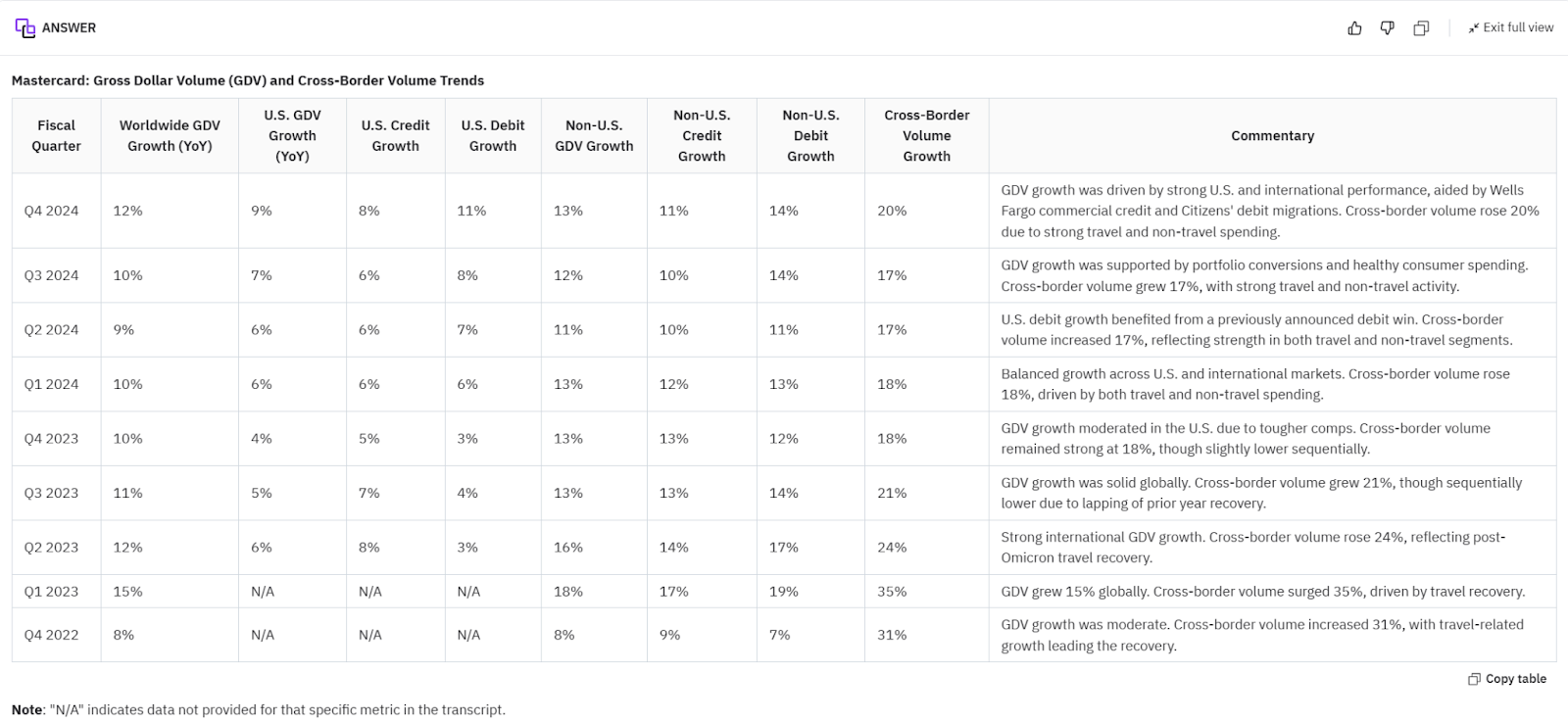Click the Commentary column header
The width and height of the screenshot is (1568, 722).
tap(1272, 136)
